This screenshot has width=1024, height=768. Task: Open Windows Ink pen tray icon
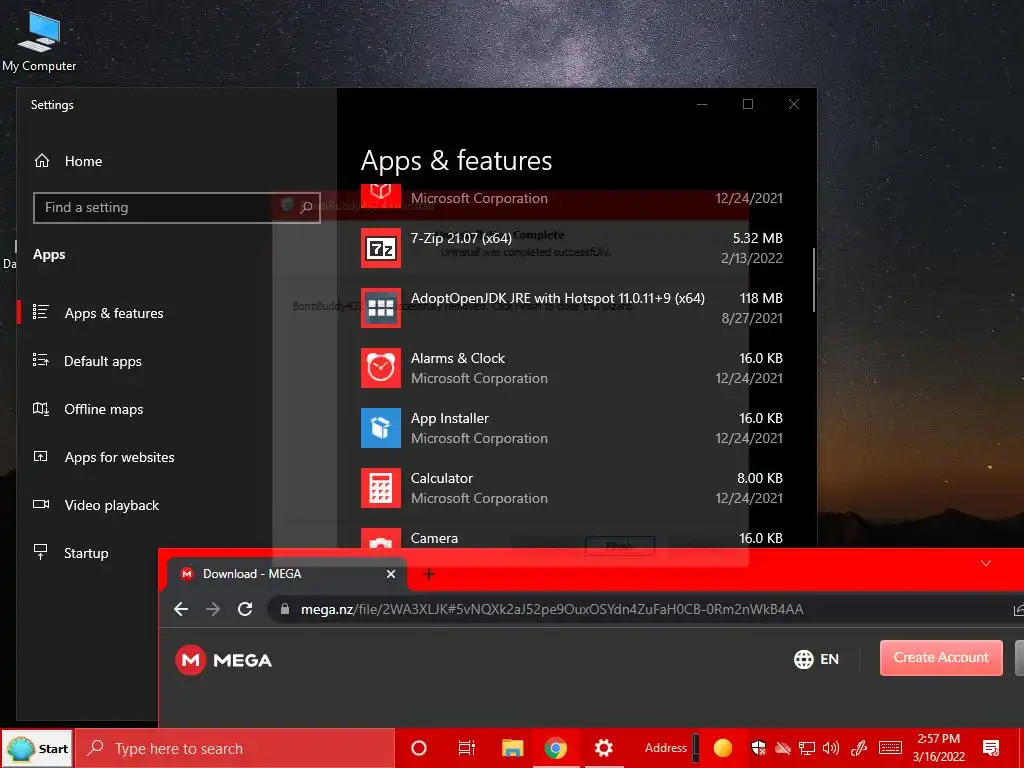(859, 748)
